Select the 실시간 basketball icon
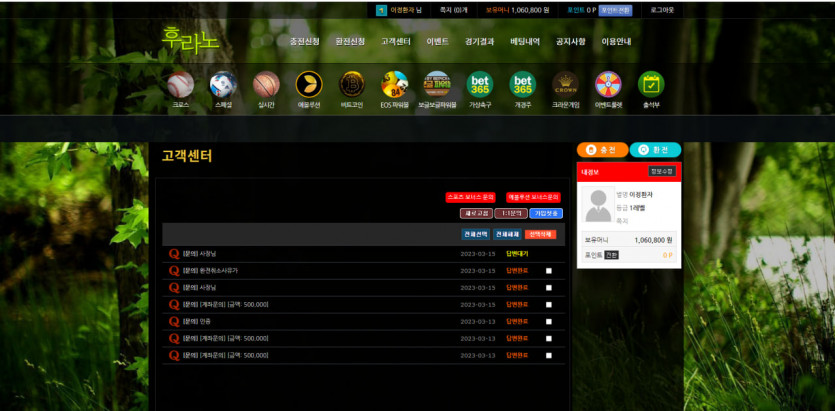This screenshot has width=835, height=411. click(266, 84)
